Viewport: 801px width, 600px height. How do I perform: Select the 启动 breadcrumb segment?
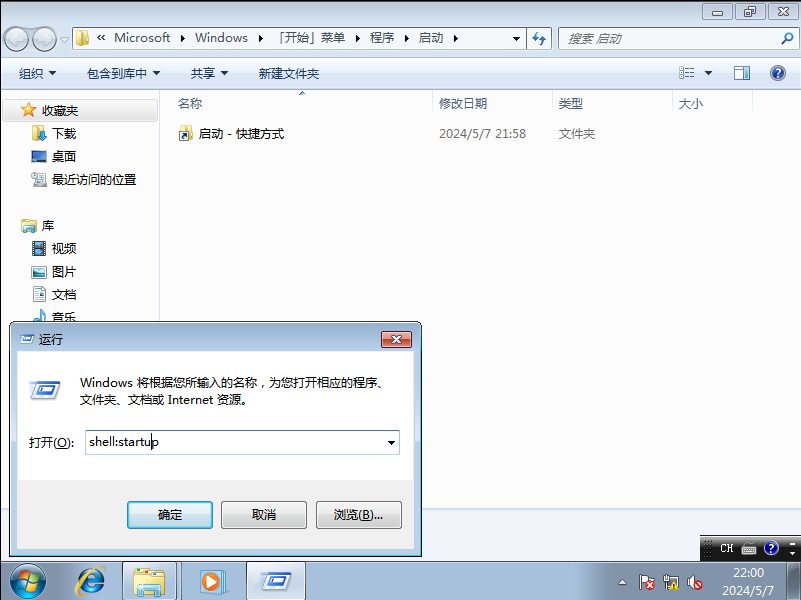(x=431, y=38)
